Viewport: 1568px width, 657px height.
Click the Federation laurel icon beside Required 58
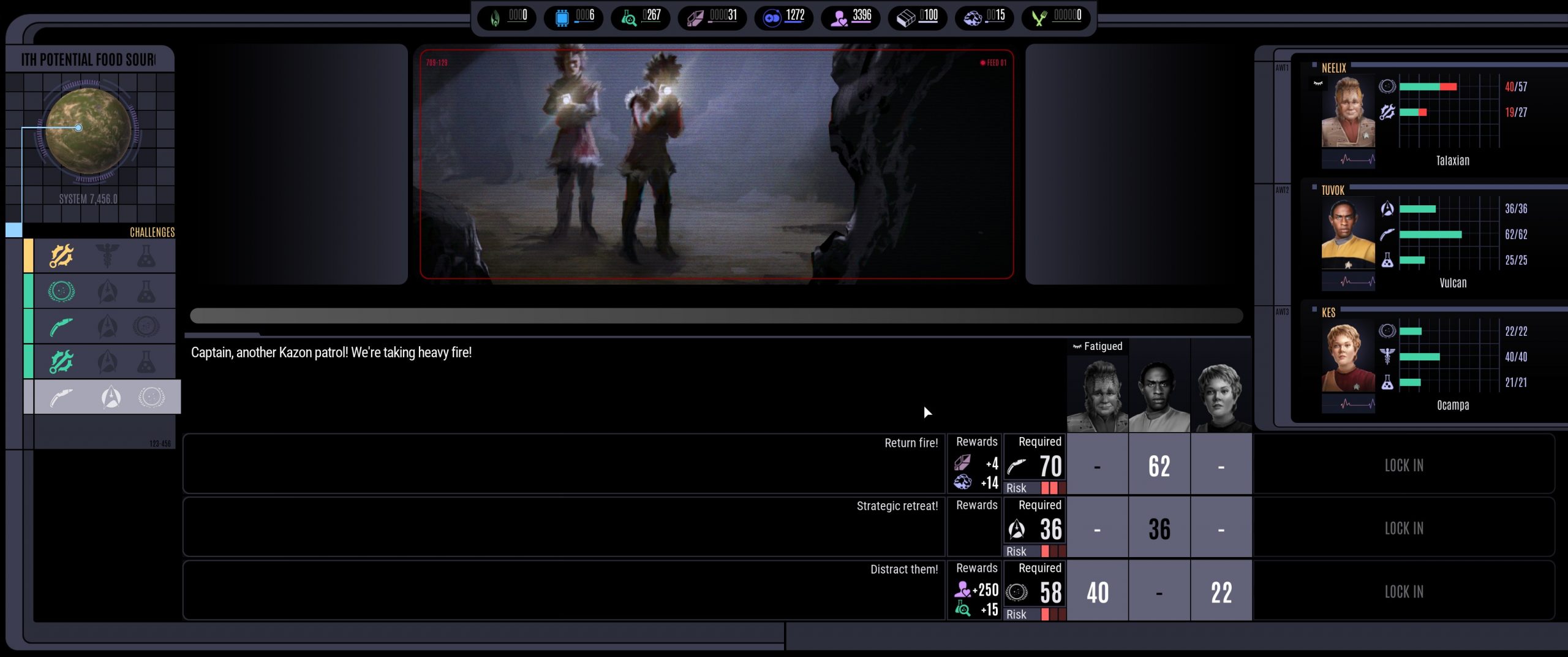[1017, 592]
